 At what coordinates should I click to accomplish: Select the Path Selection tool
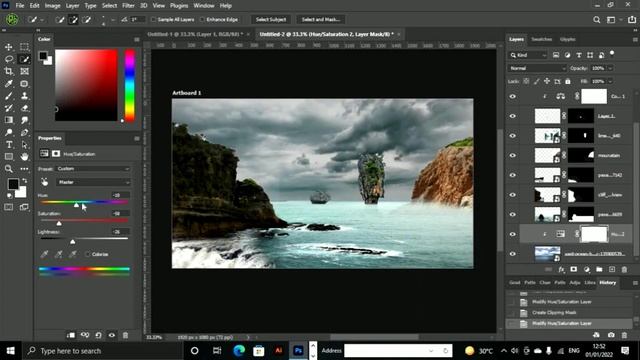(x=24, y=144)
